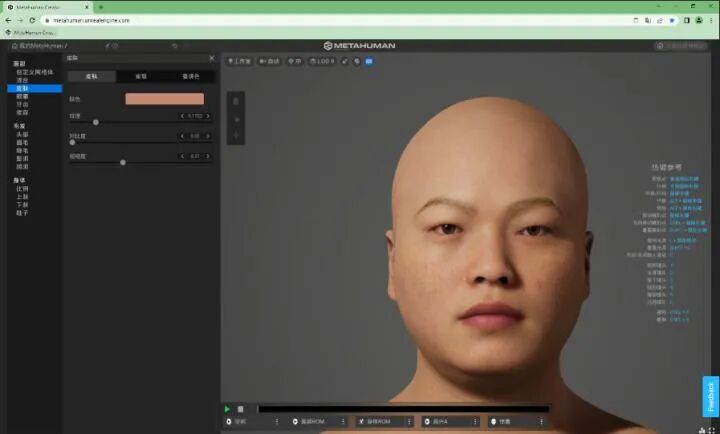The width and height of the screenshot is (720, 434).
Task: Click the black animation timeline bar
Action: [404, 409]
